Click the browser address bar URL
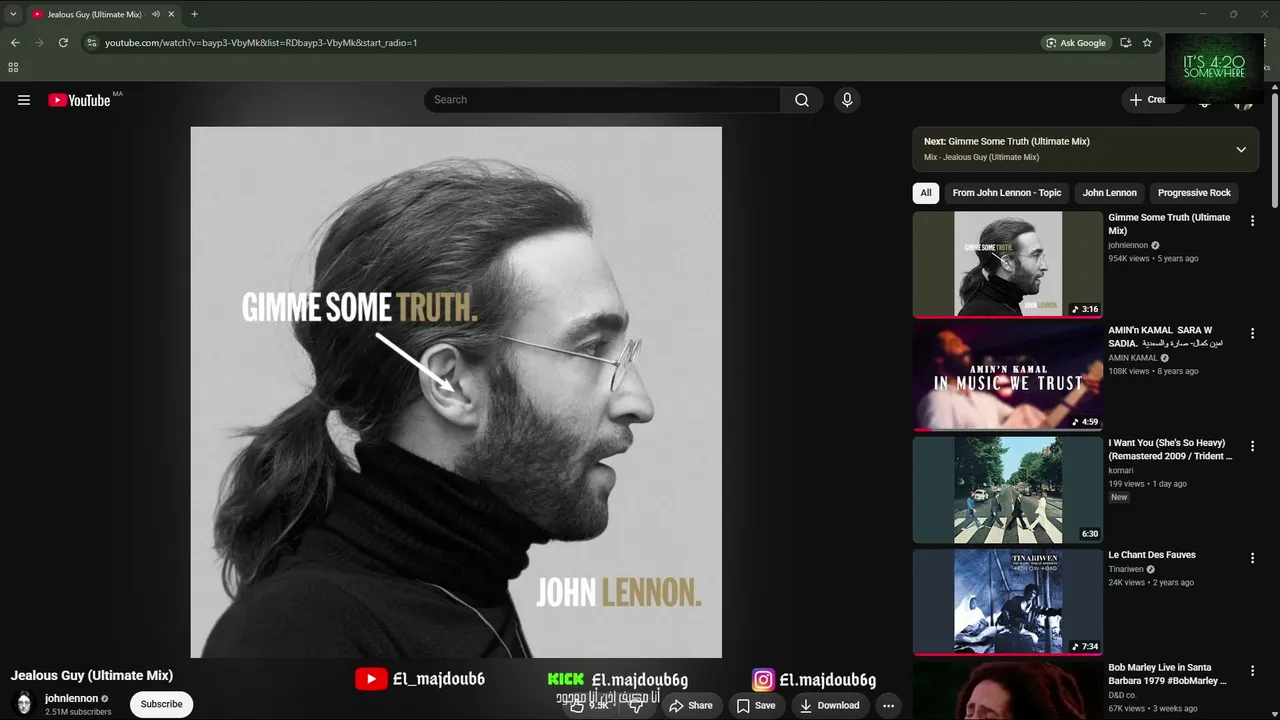 (x=261, y=43)
